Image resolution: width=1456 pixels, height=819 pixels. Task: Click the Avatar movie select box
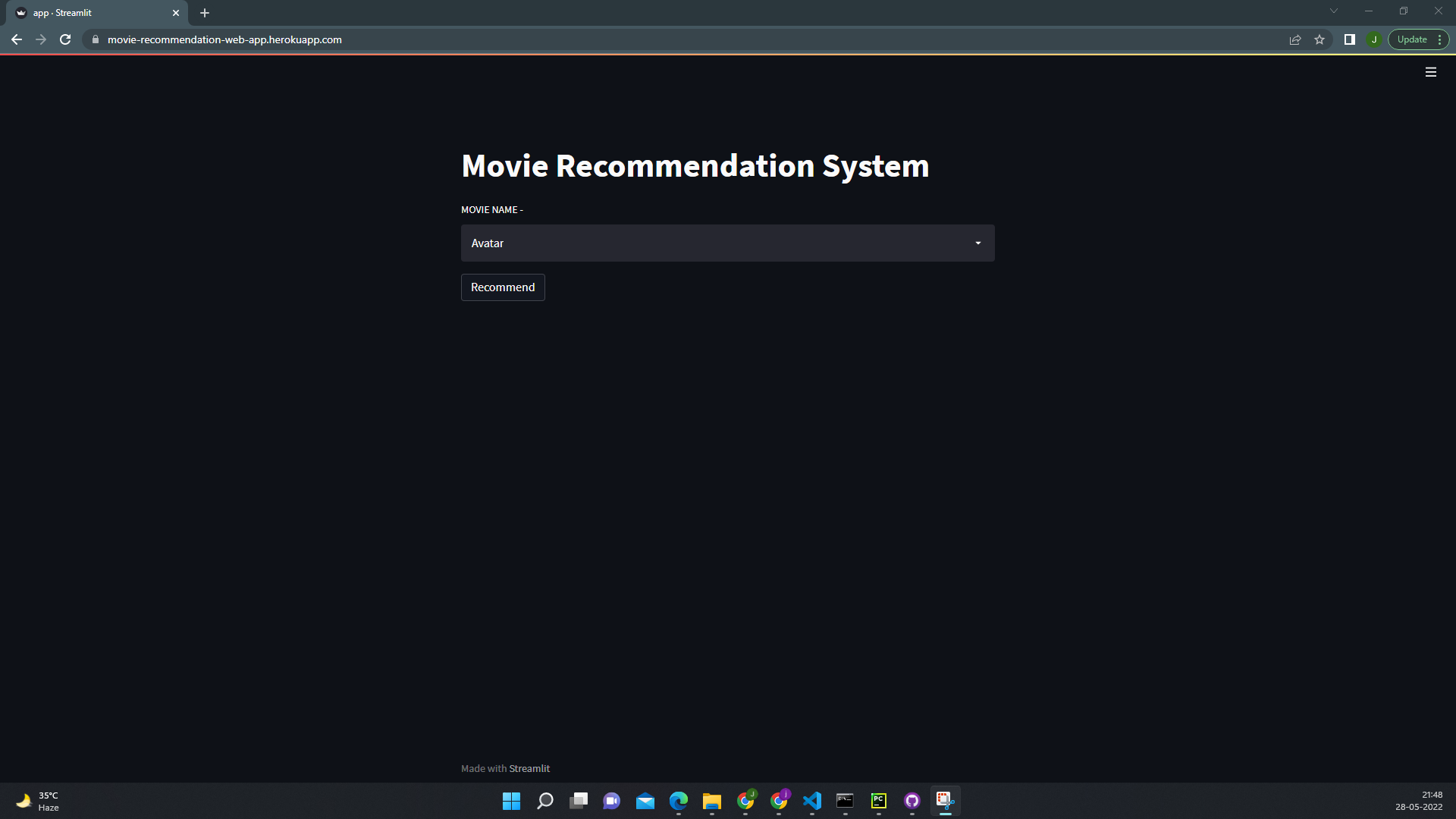click(713, 243)
